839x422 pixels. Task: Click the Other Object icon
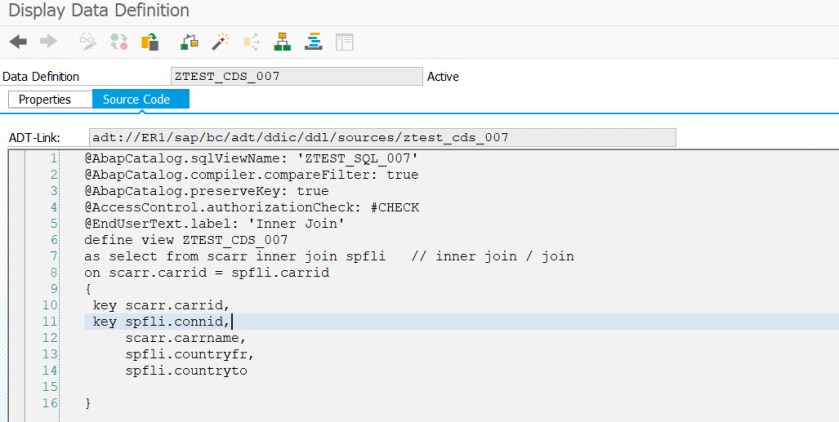coord(150,41)
